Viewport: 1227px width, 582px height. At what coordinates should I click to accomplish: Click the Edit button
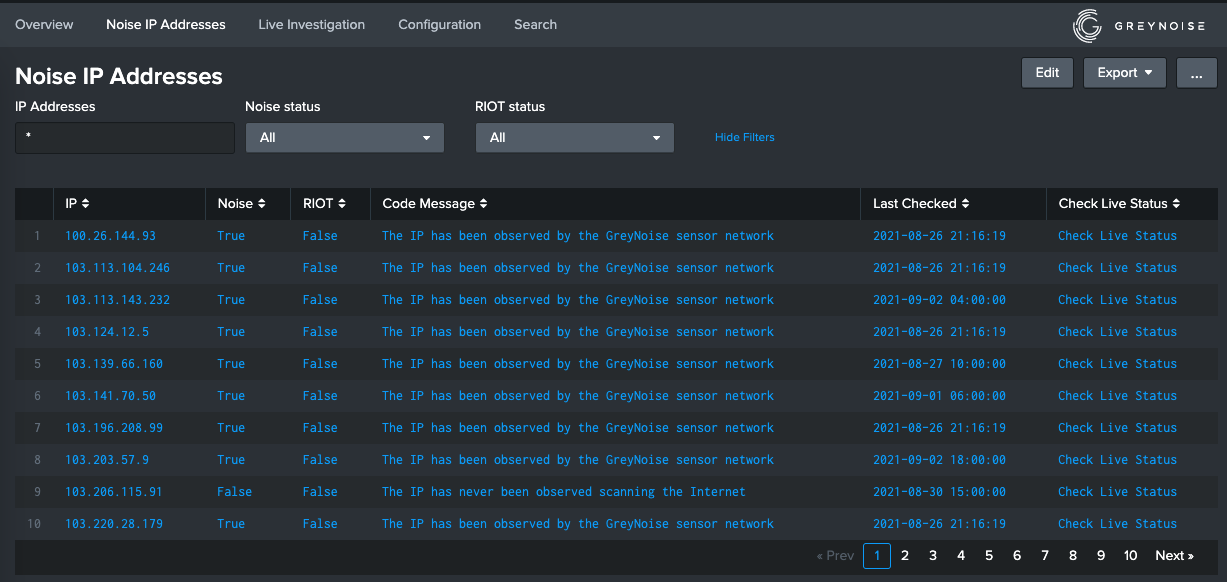(x=1047, y=72)
